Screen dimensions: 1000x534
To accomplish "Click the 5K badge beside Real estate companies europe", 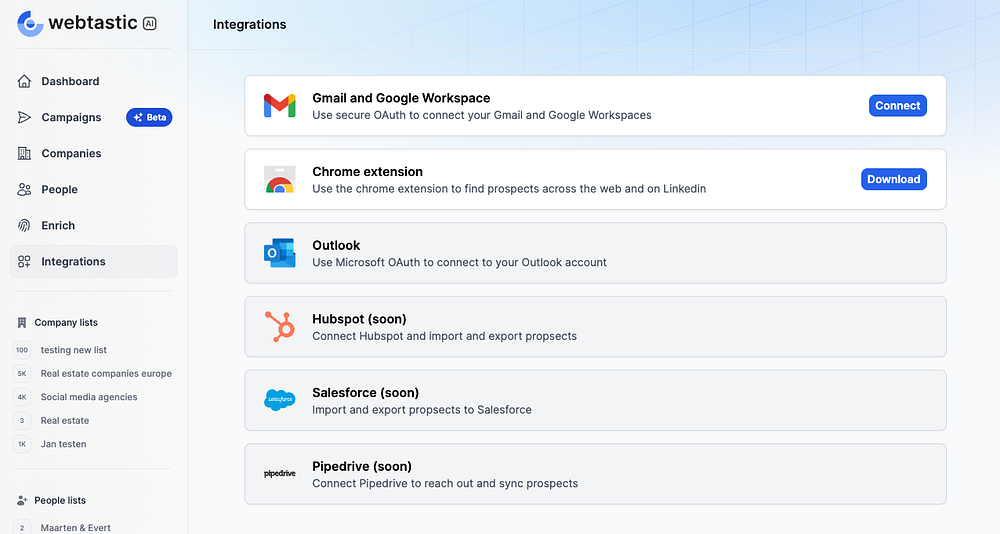I will tap(22, 373).
